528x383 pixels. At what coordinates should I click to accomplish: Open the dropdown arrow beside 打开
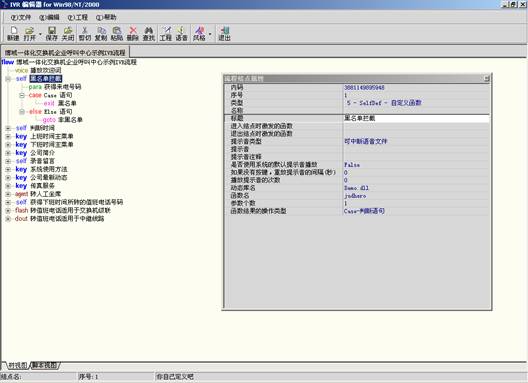point(40,34)
